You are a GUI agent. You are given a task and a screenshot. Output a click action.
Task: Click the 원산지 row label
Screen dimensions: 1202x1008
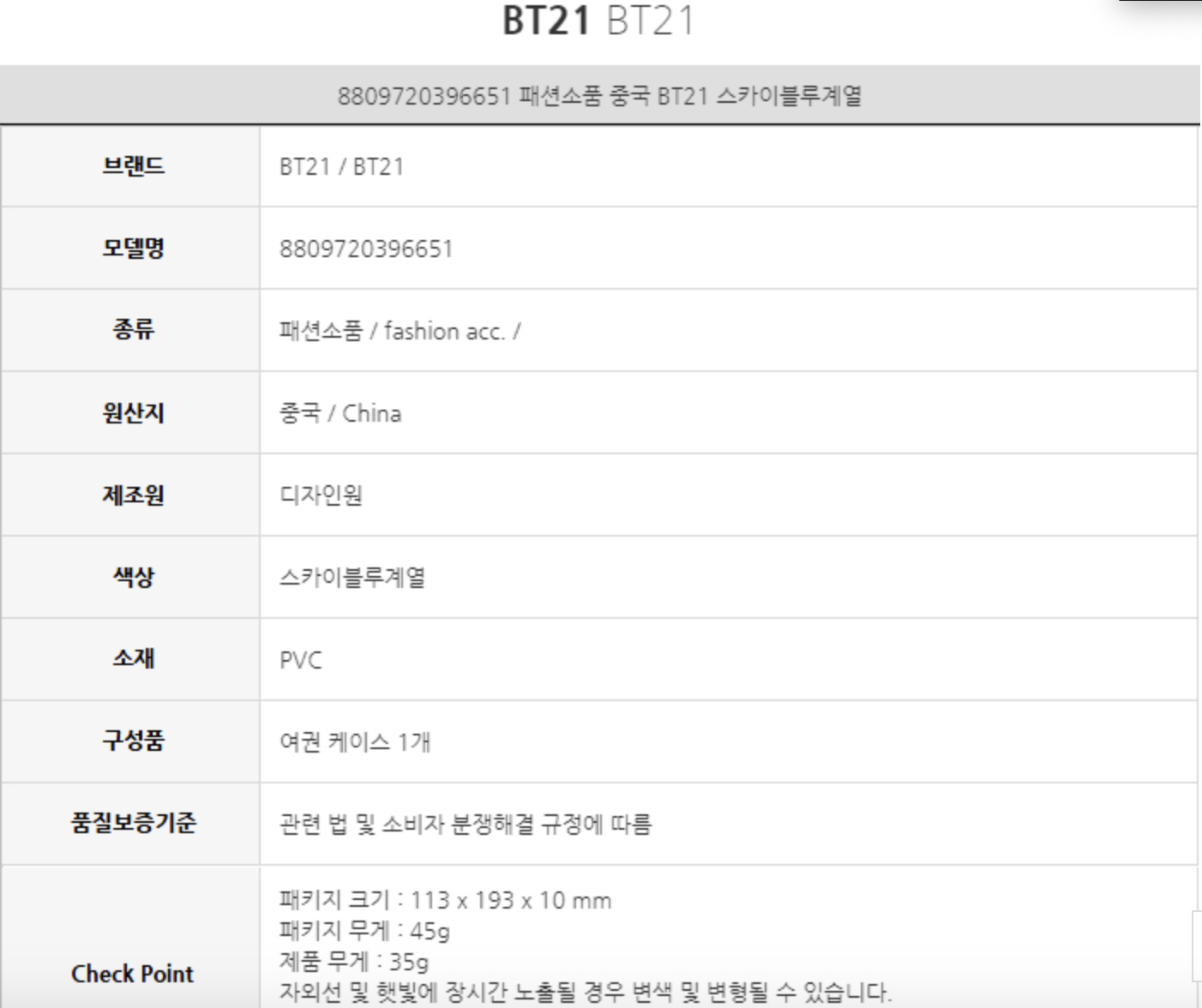click(133, 412)
